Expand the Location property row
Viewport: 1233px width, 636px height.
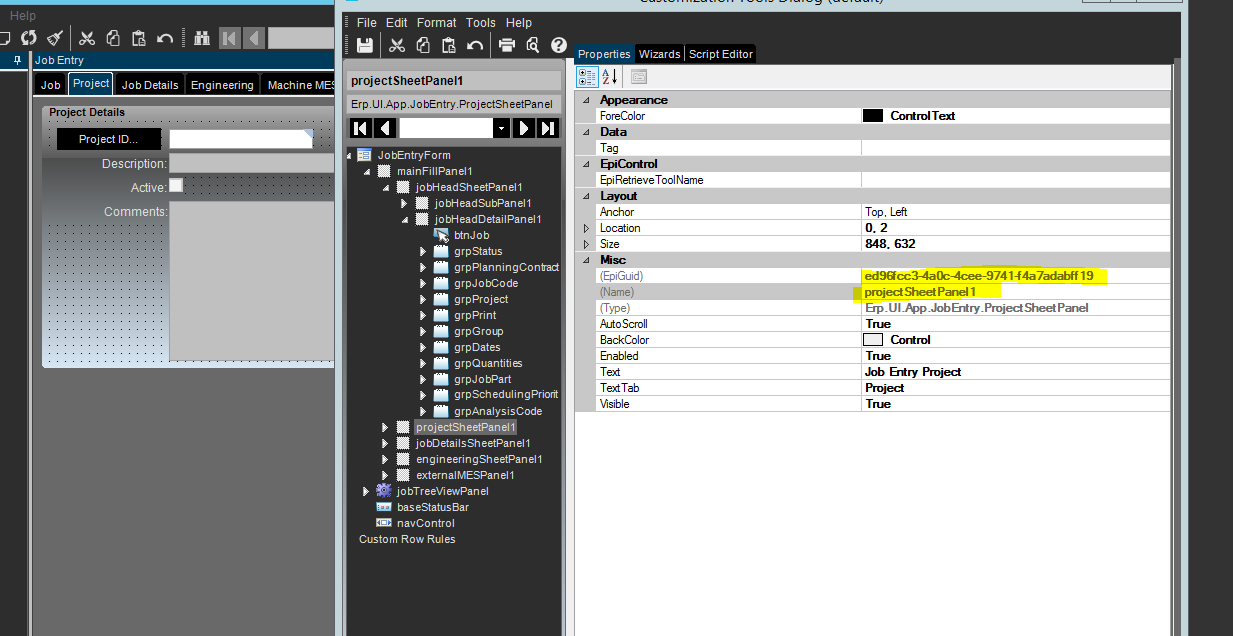point(586,228)
